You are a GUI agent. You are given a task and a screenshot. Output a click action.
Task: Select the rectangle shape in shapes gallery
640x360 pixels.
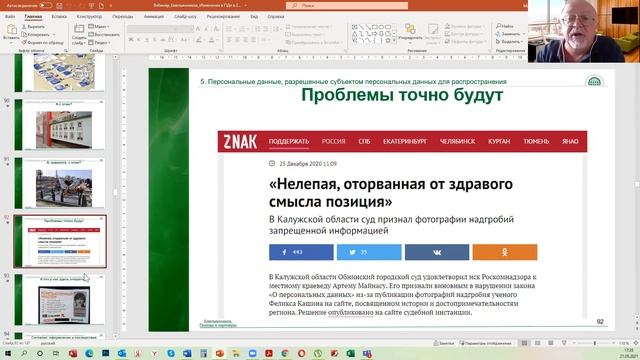(x=374, y=27)
